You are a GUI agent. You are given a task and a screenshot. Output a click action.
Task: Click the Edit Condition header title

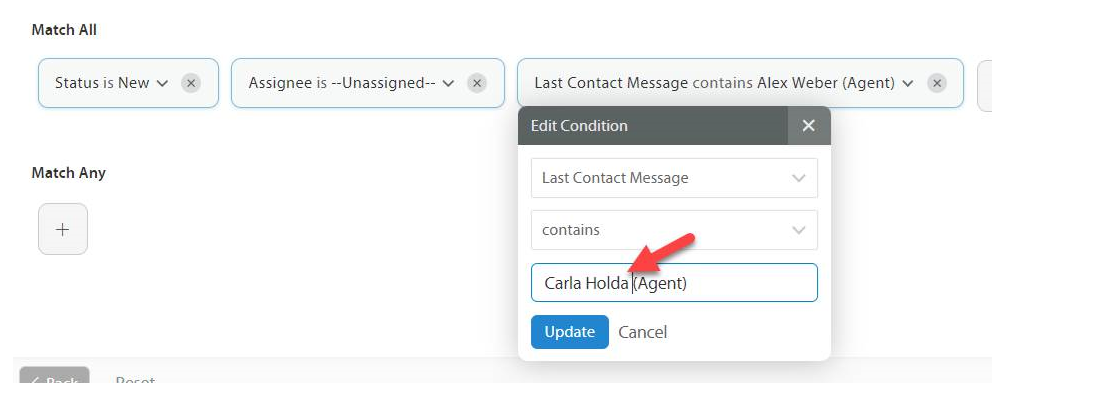(579, 126)
